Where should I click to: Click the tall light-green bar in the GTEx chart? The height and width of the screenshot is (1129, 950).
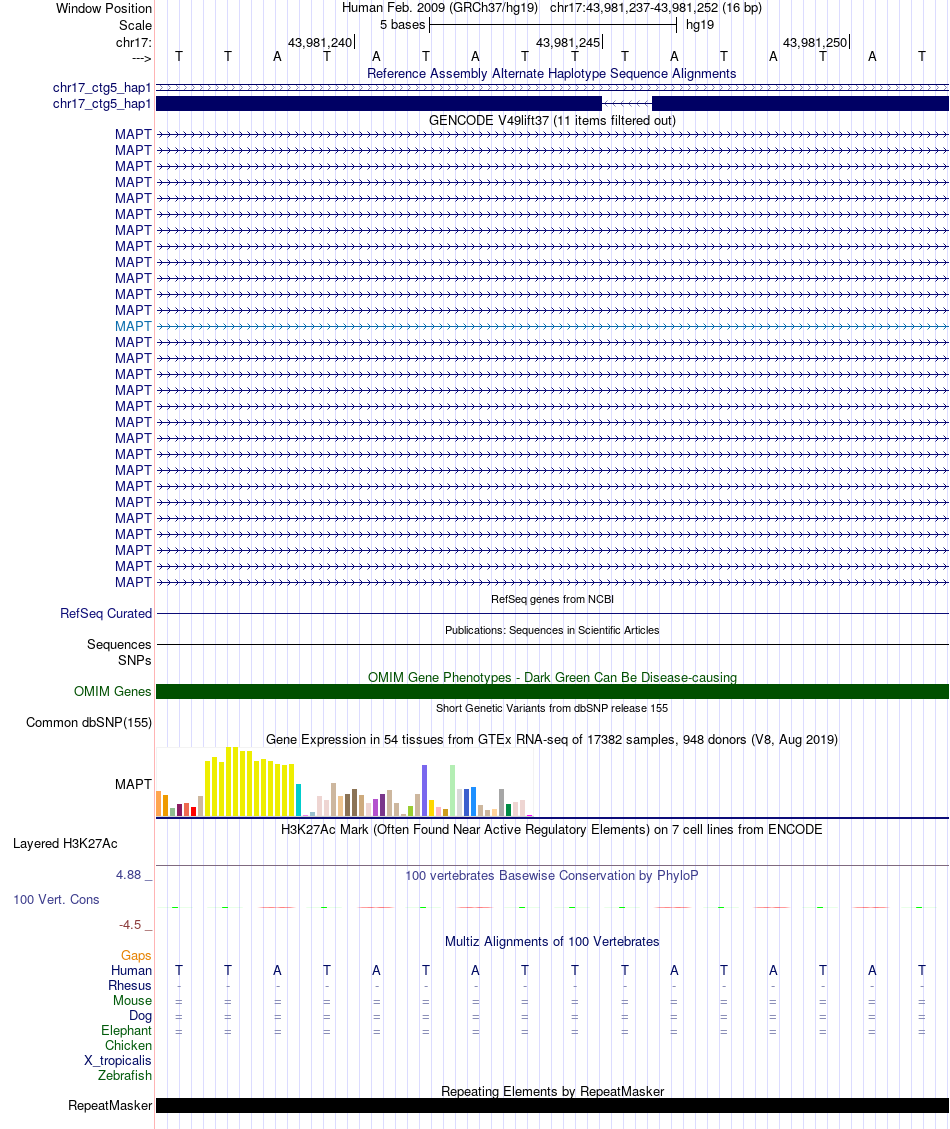(x=452, y=791)
